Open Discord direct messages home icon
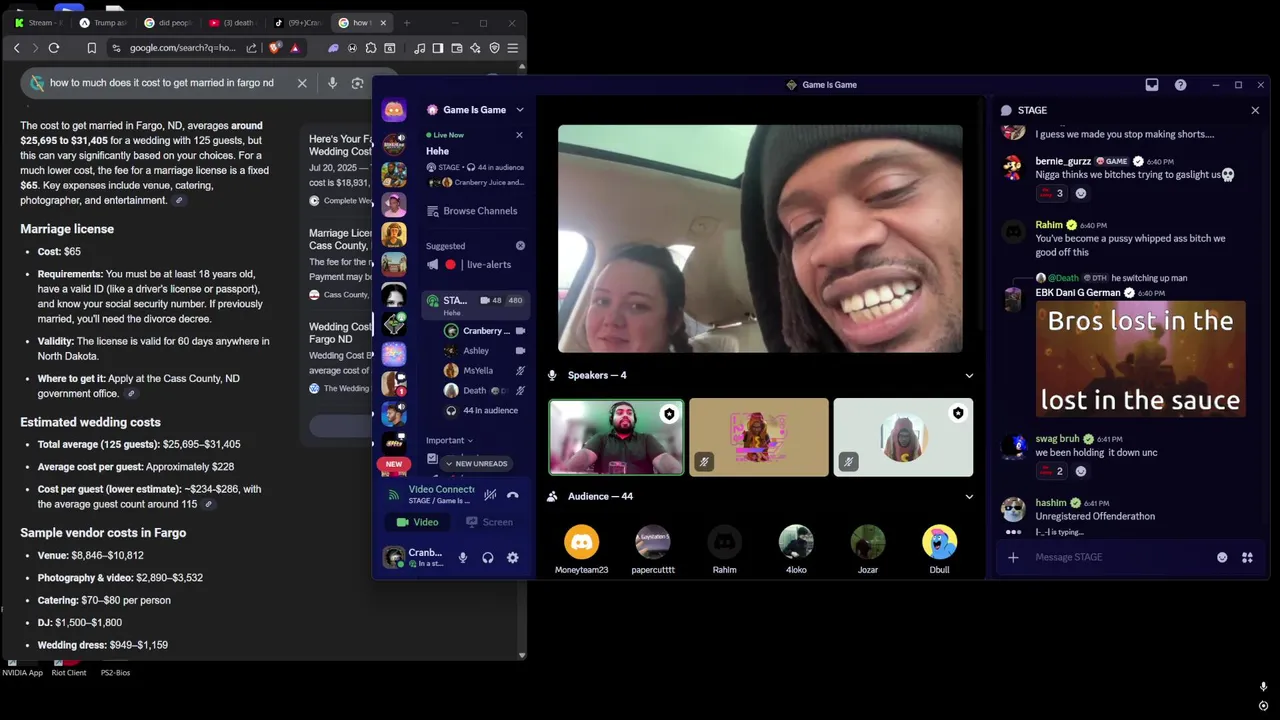Image resolution: width=1280 pixels, height=720 pixels. (x=394, y=110)
